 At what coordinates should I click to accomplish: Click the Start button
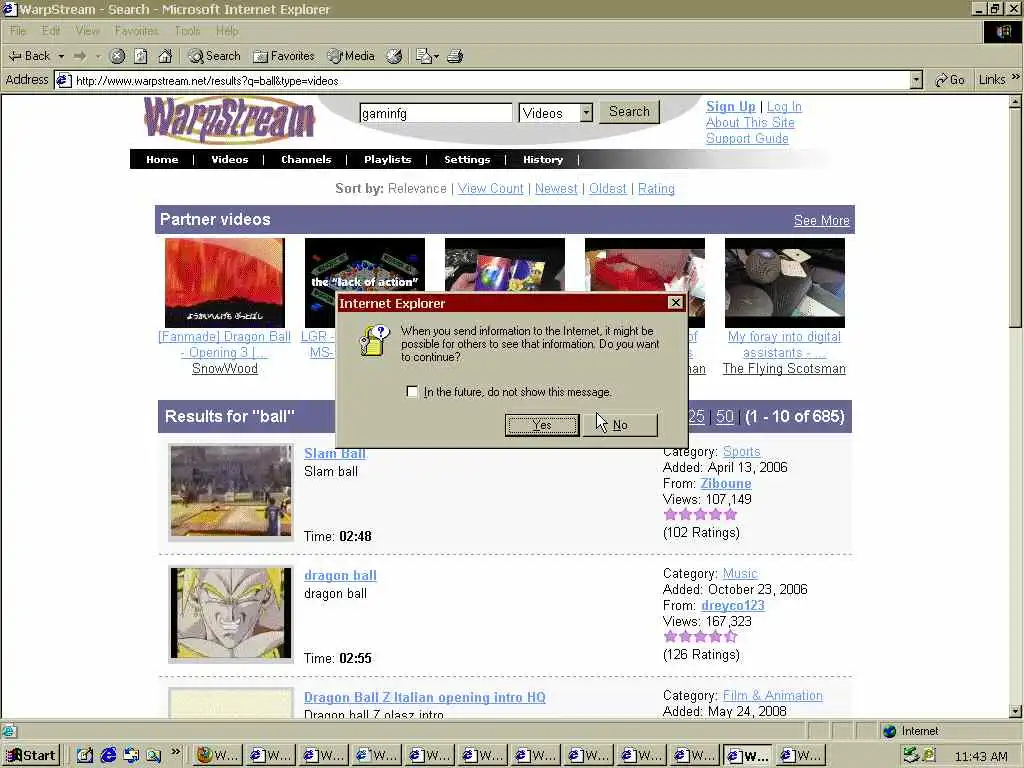(31, 755)
